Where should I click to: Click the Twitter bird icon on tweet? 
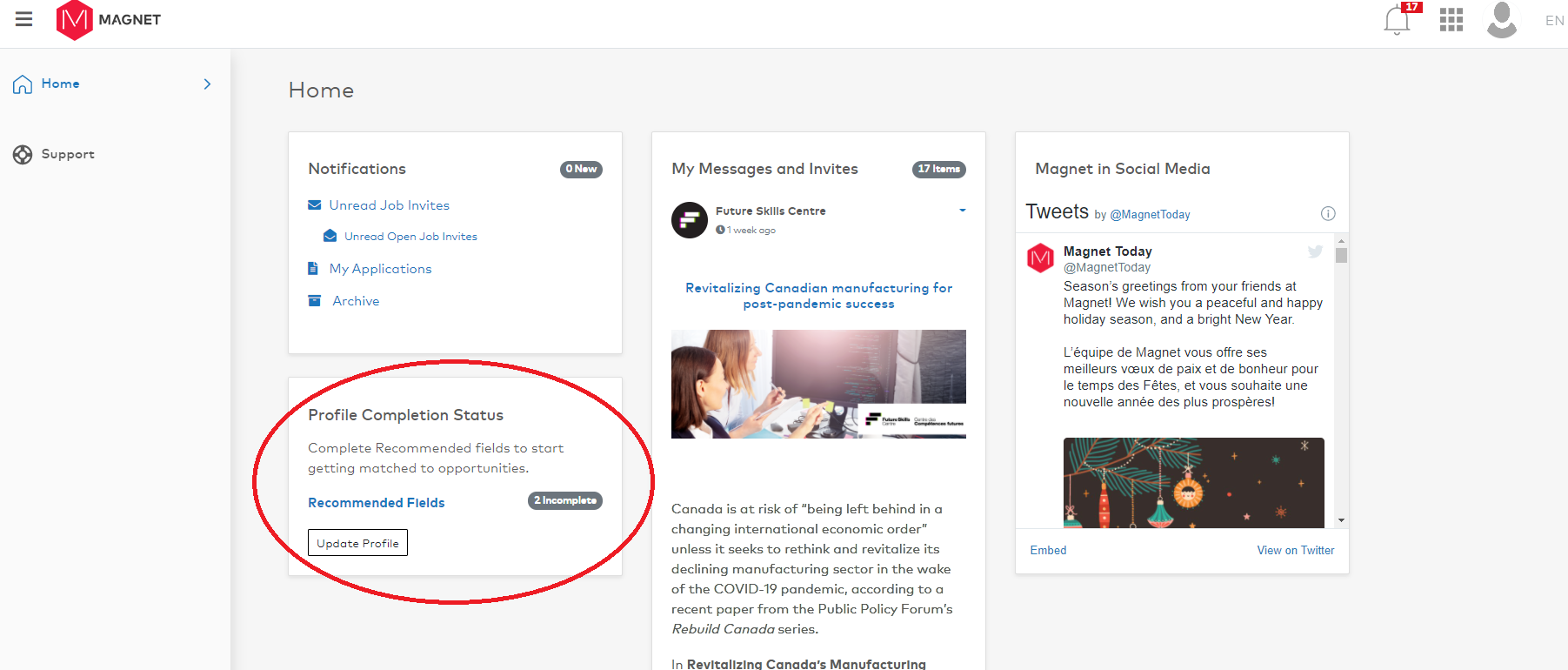(1315, 251)
